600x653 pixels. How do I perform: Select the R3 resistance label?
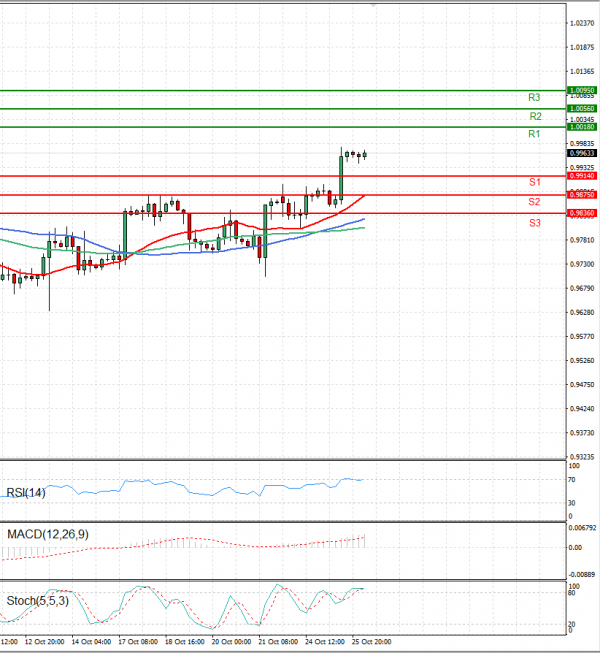pos(535,98)
